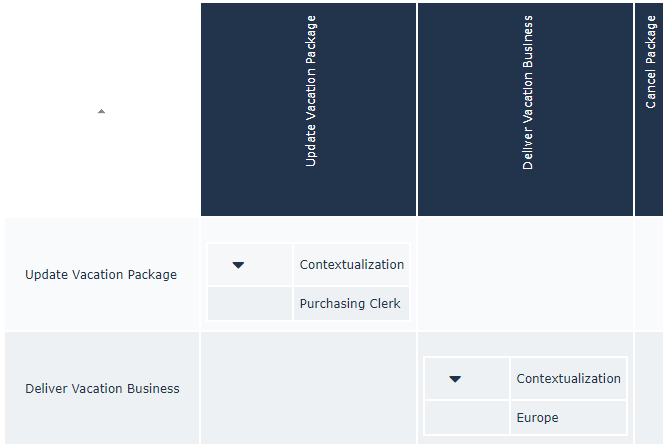Screen dimensions: 669x447
Task: Click the Update Vacation Package row label
Action: tap(101, 275)
